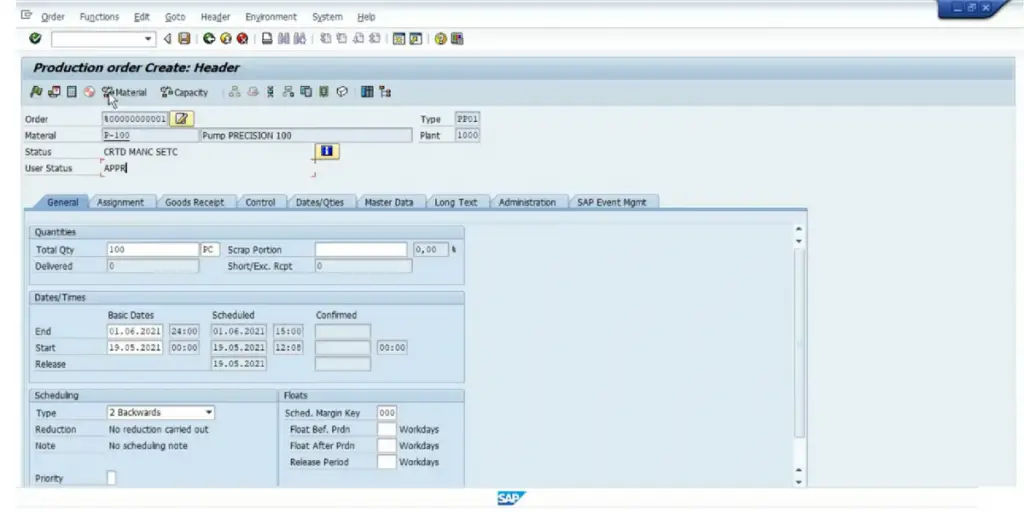Click the Sched. Margin Key field
Viewport: 1024px width, 512px height.
click(x=386, y=412)
